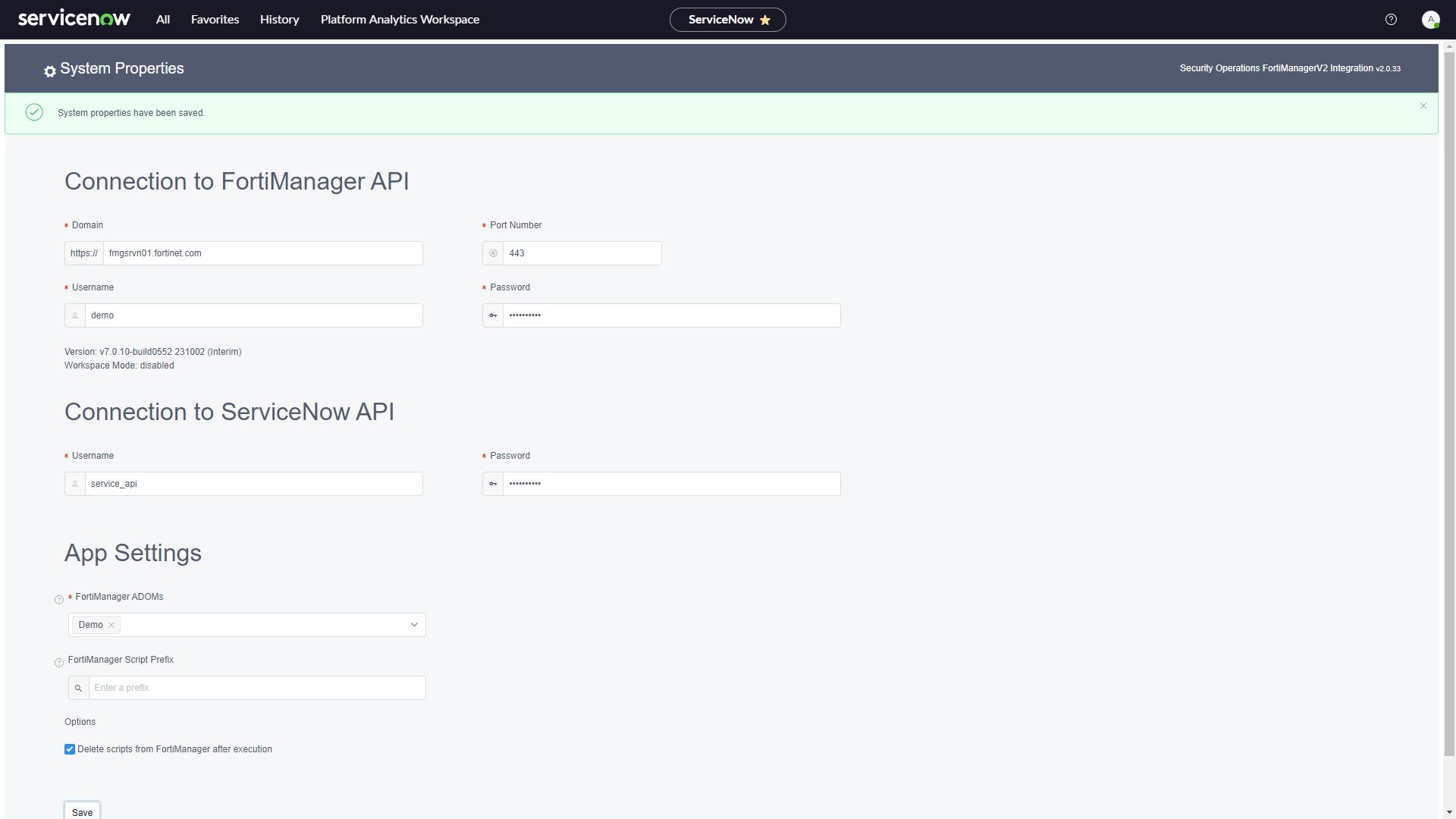The width and height of the screenshot is (1456, 819).
Task: Click the gear icon beside System Properties
Action: click(49, 71)
